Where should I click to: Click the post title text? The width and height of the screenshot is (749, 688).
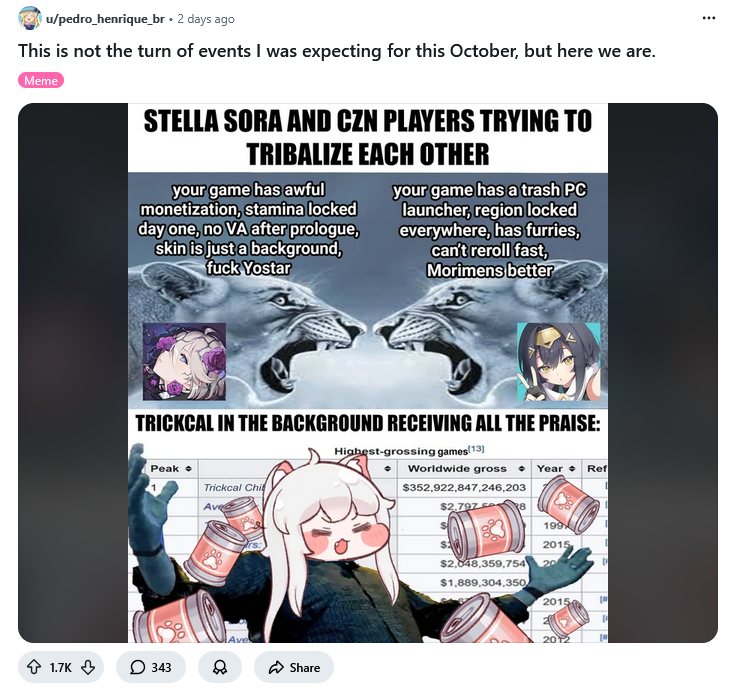(x=337, y=51)
